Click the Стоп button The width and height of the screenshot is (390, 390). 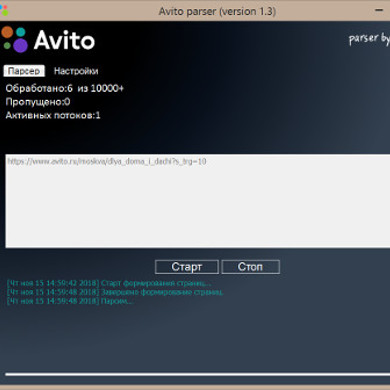(250, 267)
